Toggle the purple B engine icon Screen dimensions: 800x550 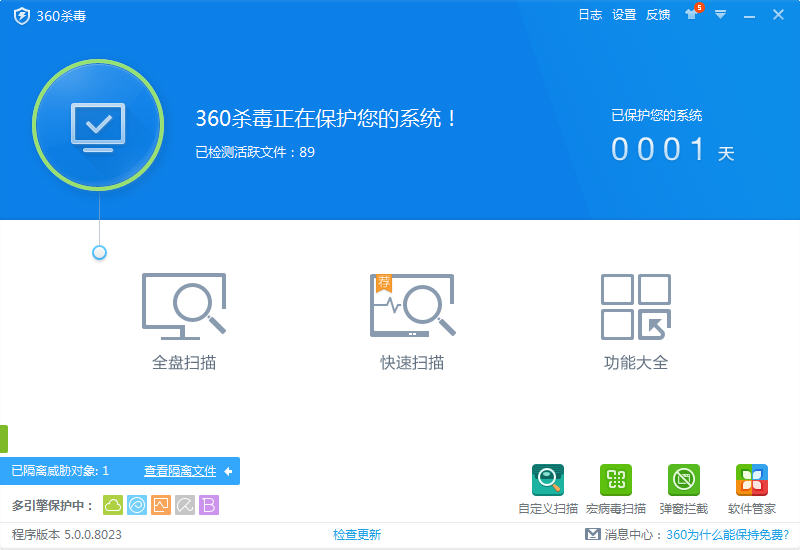[x=209, y=505]
